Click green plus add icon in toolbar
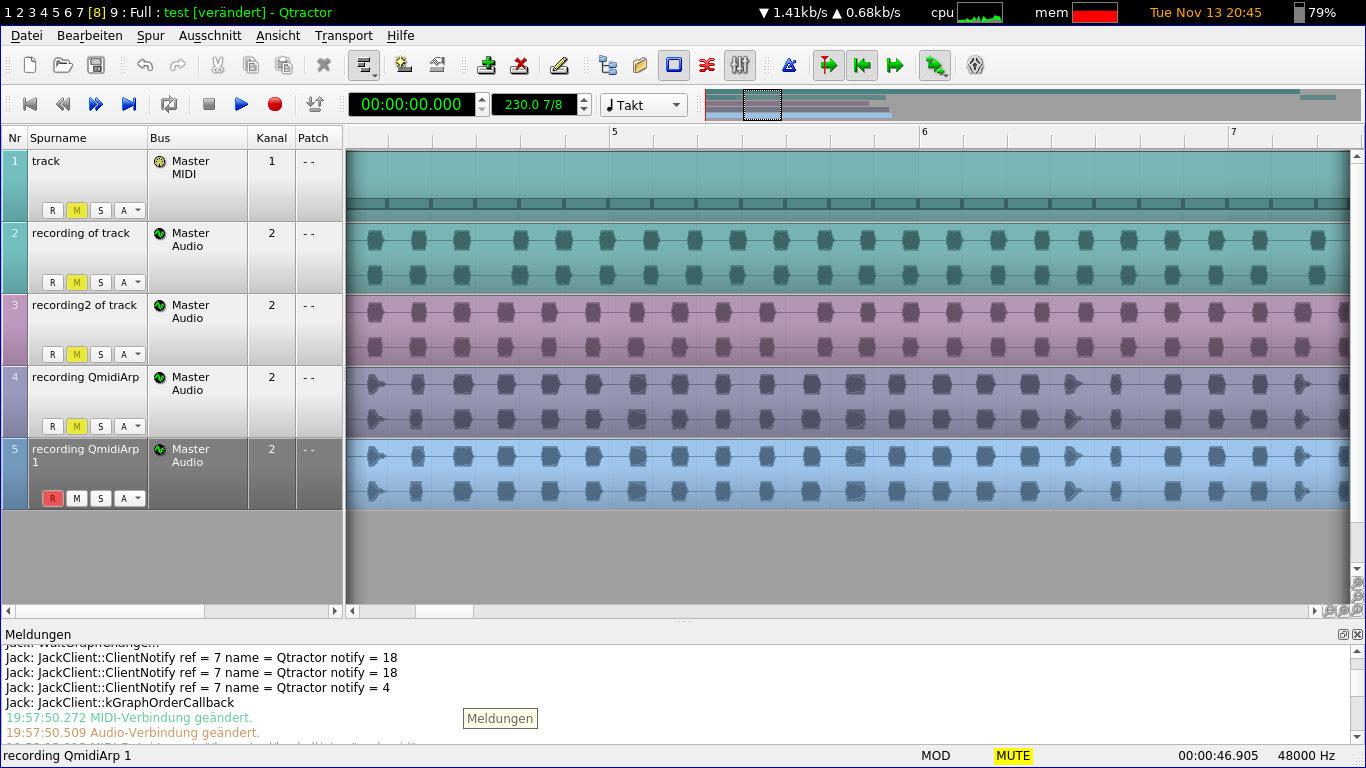The height and width of the screenshot is (768, 1366). [487, 65]
